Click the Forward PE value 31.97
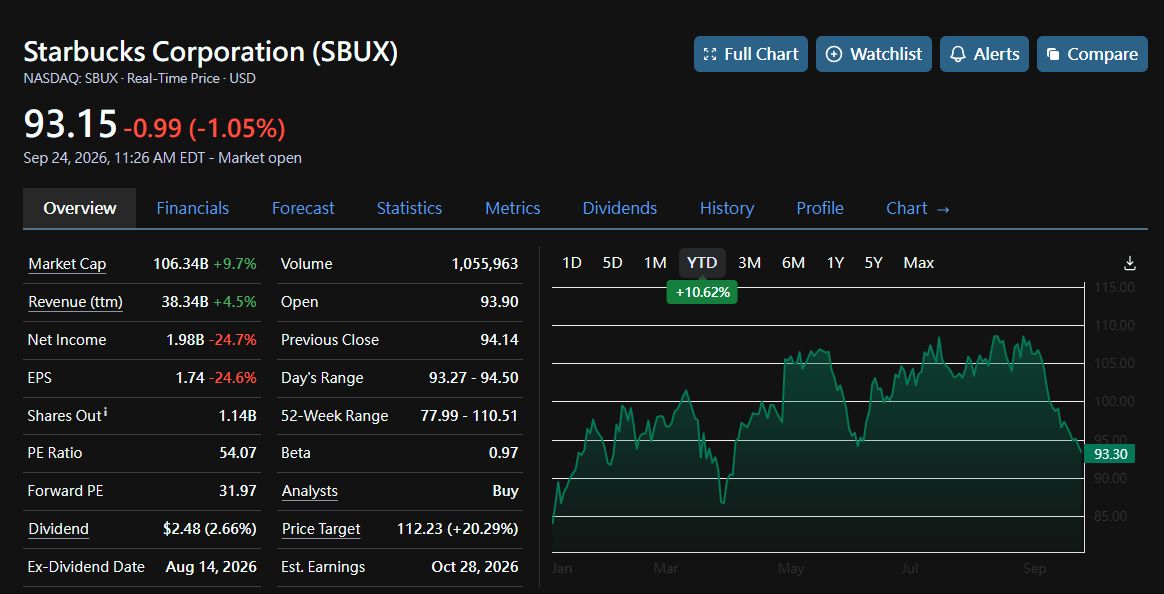Image resolution: width=1164 pixels, height=594 pixels. pyautogui.click(x=238, y=491)
